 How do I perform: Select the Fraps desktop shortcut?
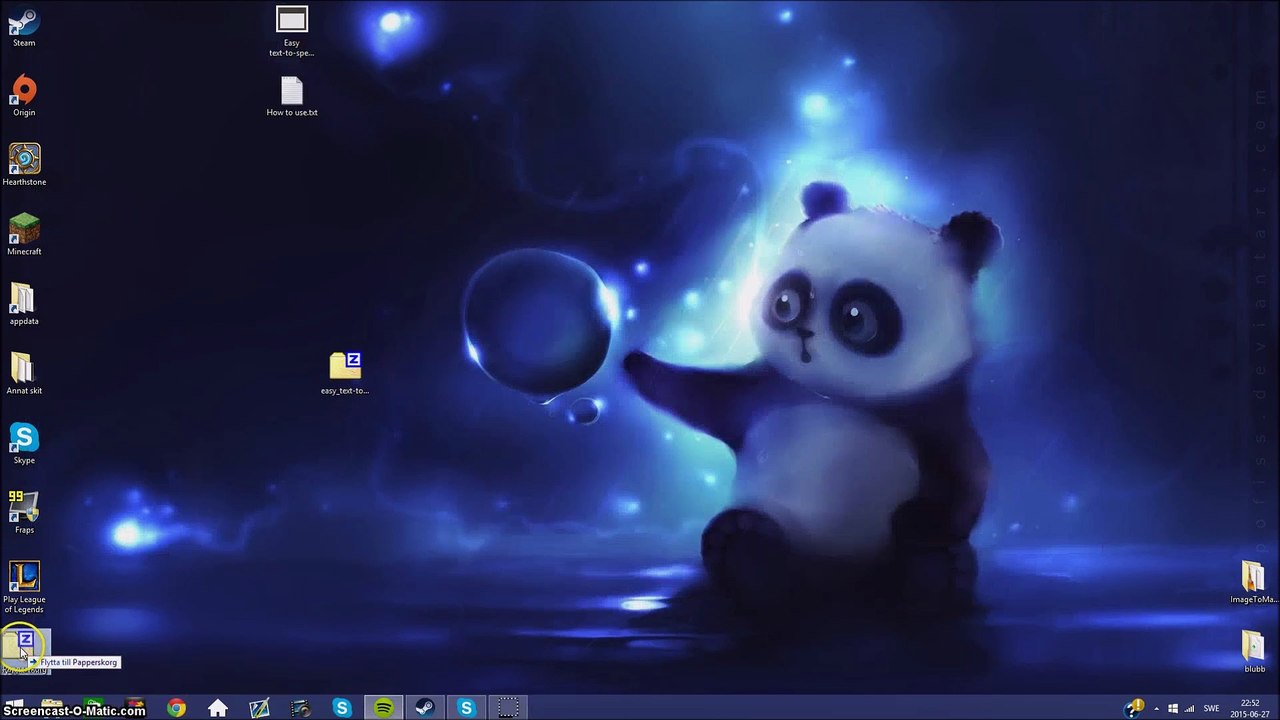coord(24,513)
